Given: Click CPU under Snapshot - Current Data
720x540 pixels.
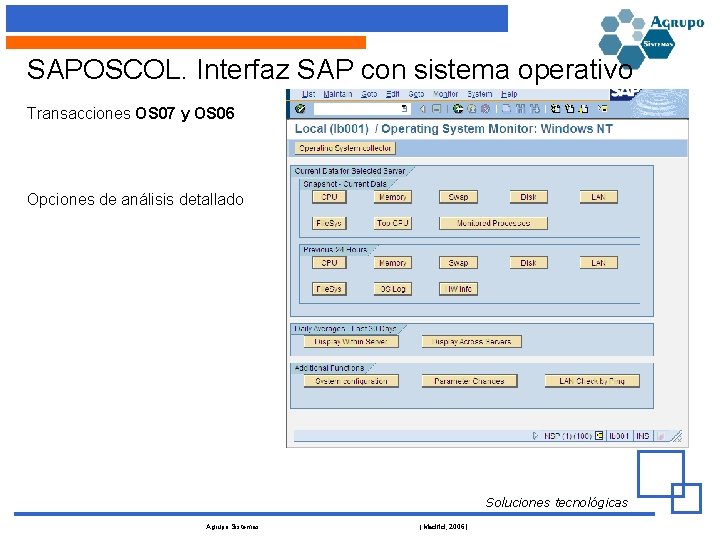Looking at the screenshot, I should [x=329, y=197].
